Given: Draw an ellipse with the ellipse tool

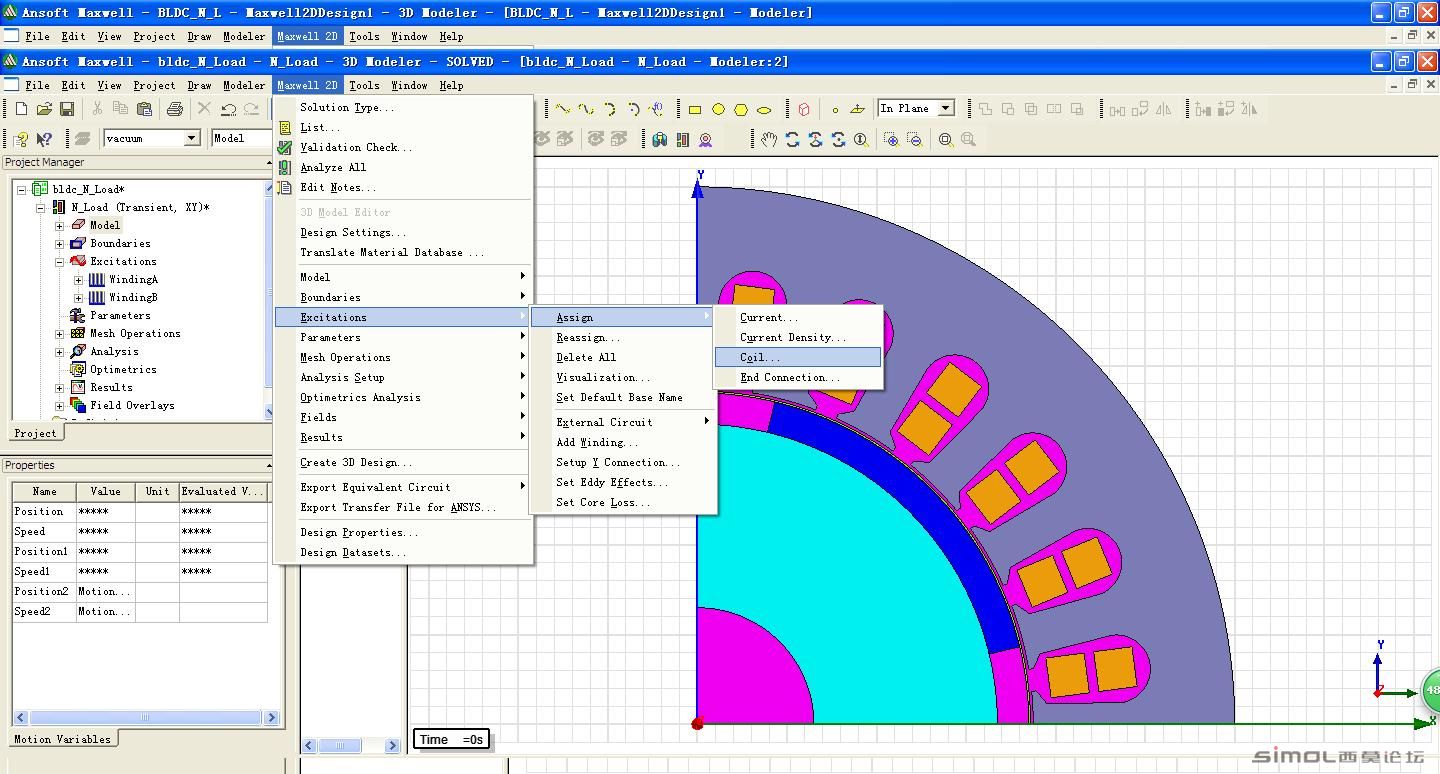Looking at the screenshot, I should click(x=764, y=109).
